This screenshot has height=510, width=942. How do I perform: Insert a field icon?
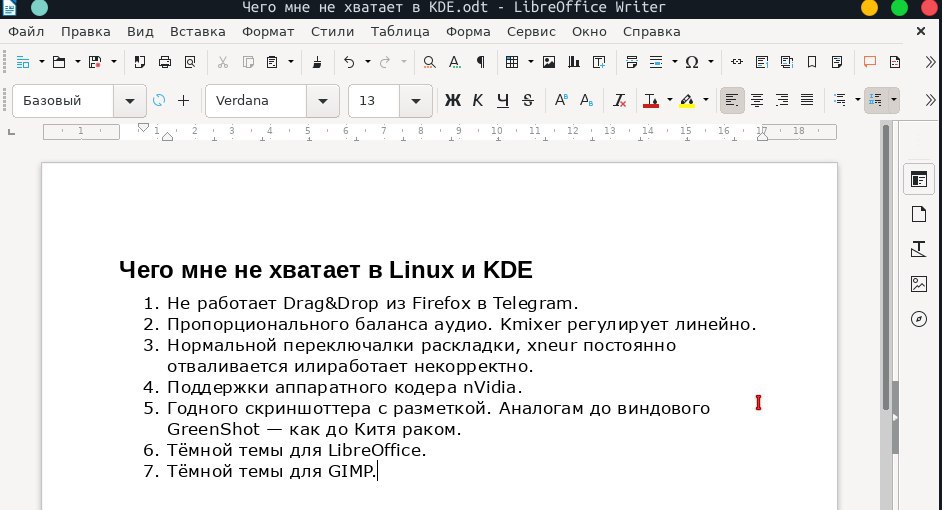tap(656, 62)
